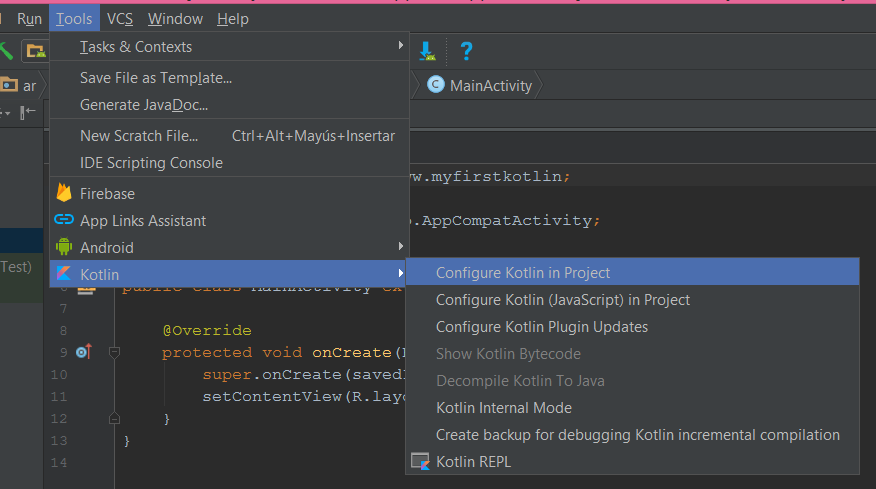The height and width of the screenshot is (489, 876).
Task: Click the App Links chain icon
Action: coord(64,220)
